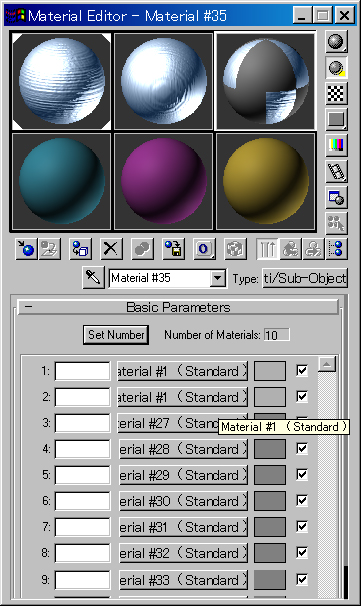Screen dimensions: 361x606
Task: Click Show Map in Viewport cube icon
Action: pyautogui.click(x=235, y=249)
